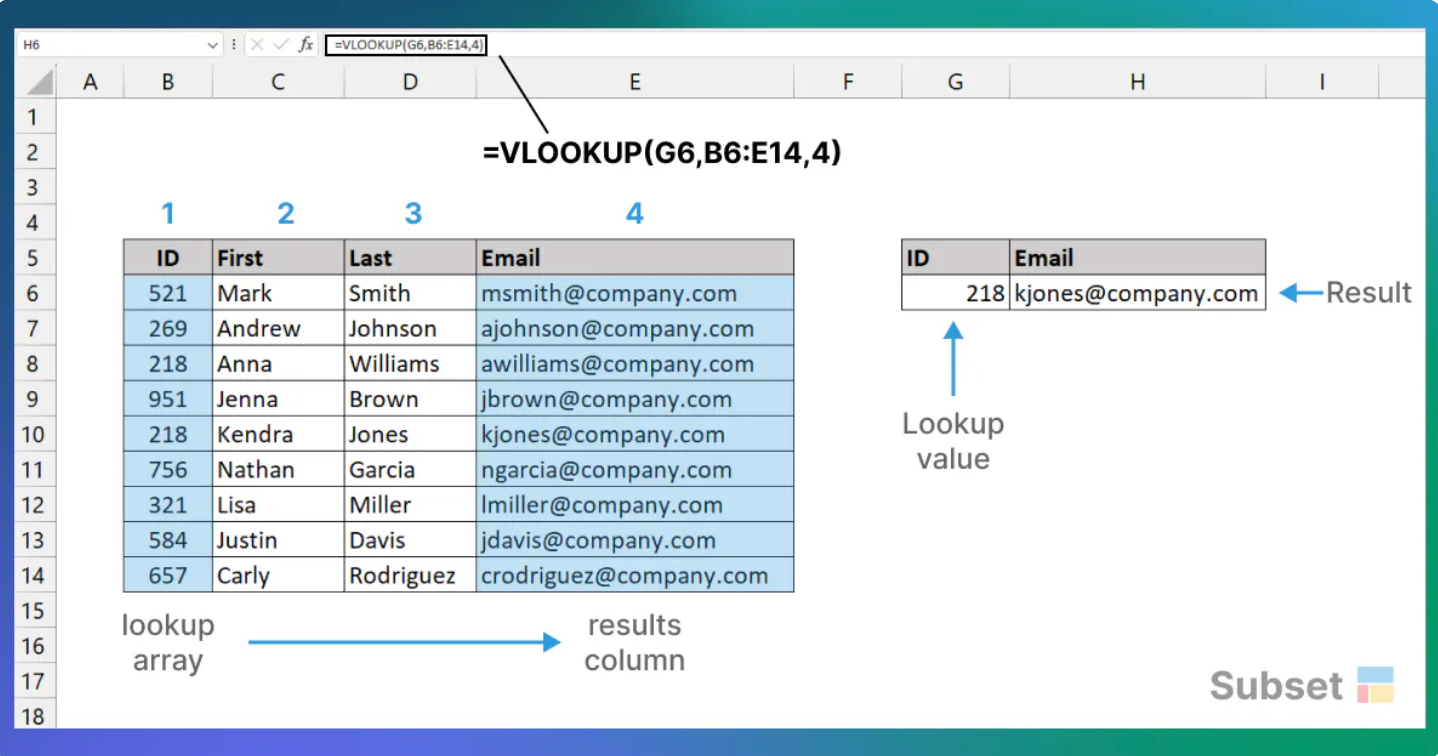Click the cell 'Brown'
Viewport: 1438px width, 756px height.
pos(410,399)
